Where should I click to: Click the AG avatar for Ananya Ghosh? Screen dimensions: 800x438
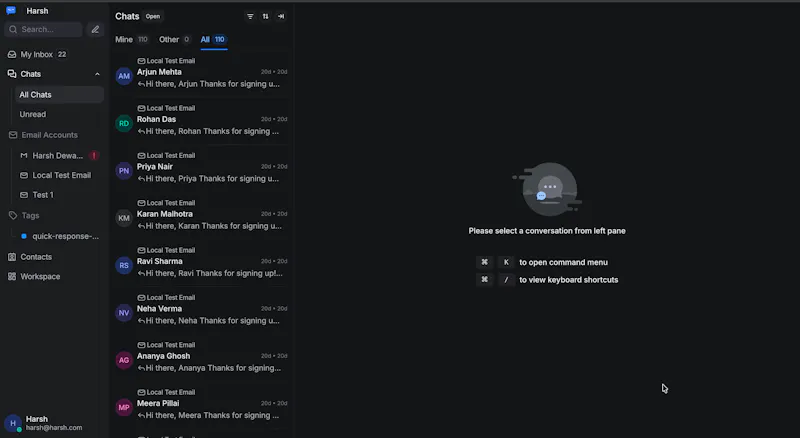pyautogui.click(x=124, y=360)
